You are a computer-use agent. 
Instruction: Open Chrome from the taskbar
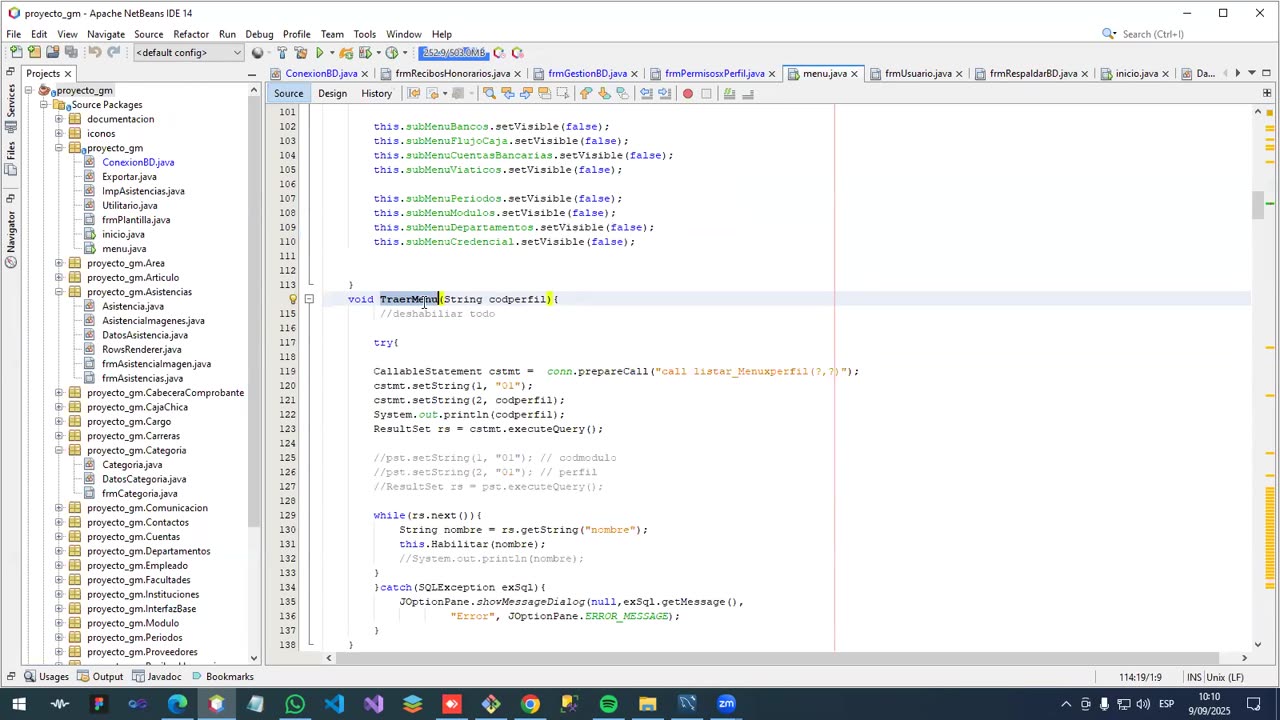point(530,704)
